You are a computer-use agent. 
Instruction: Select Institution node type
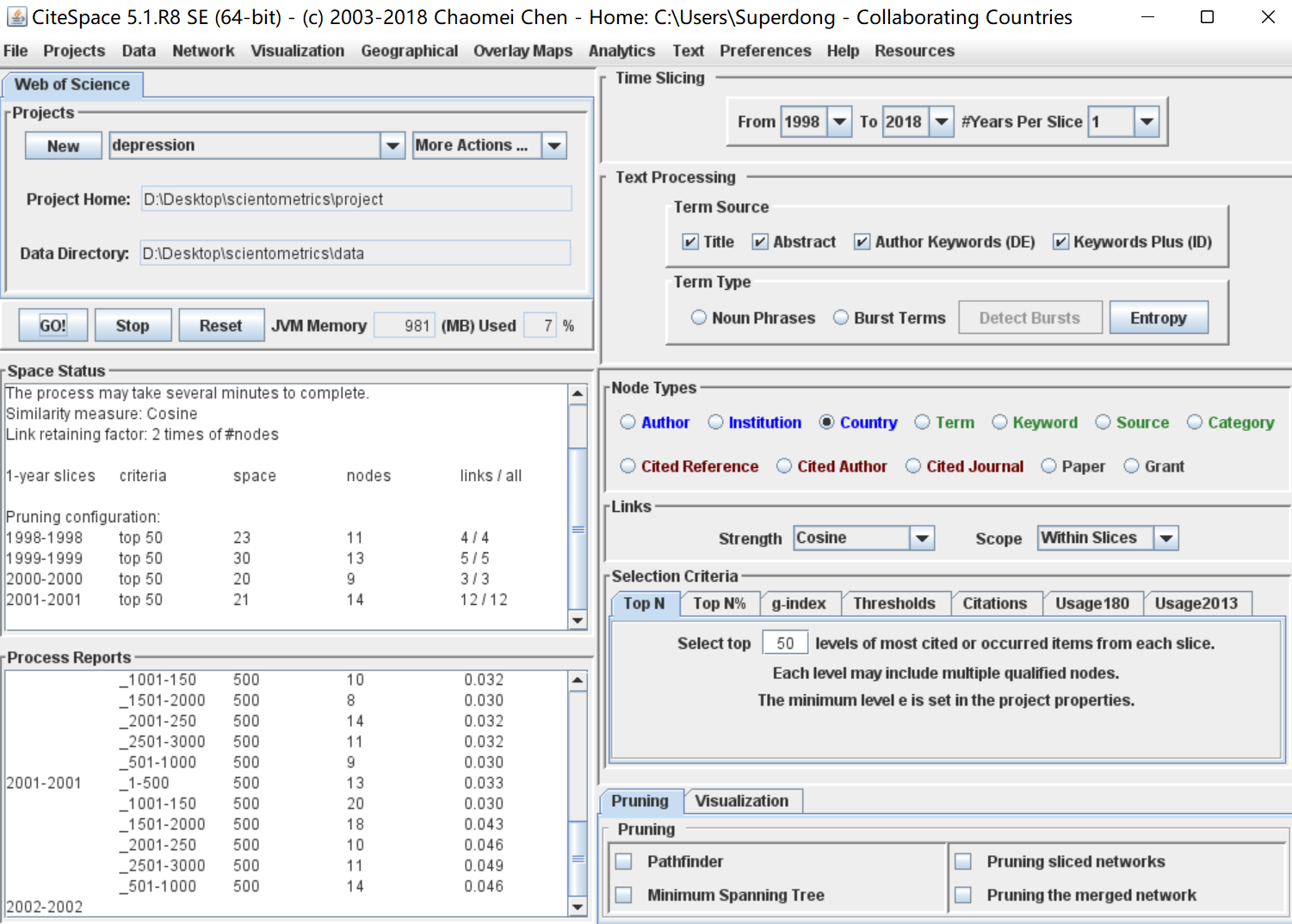click(715, 422)
